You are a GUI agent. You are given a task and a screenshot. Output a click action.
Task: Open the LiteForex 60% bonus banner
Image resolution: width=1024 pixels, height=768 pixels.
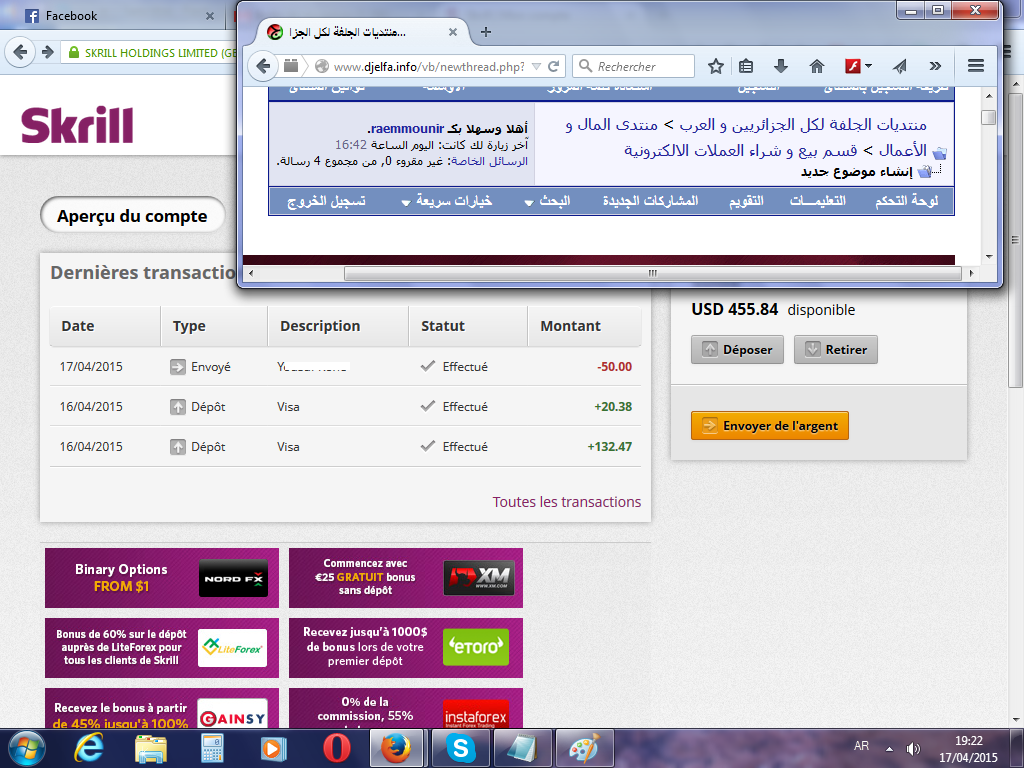162,648
